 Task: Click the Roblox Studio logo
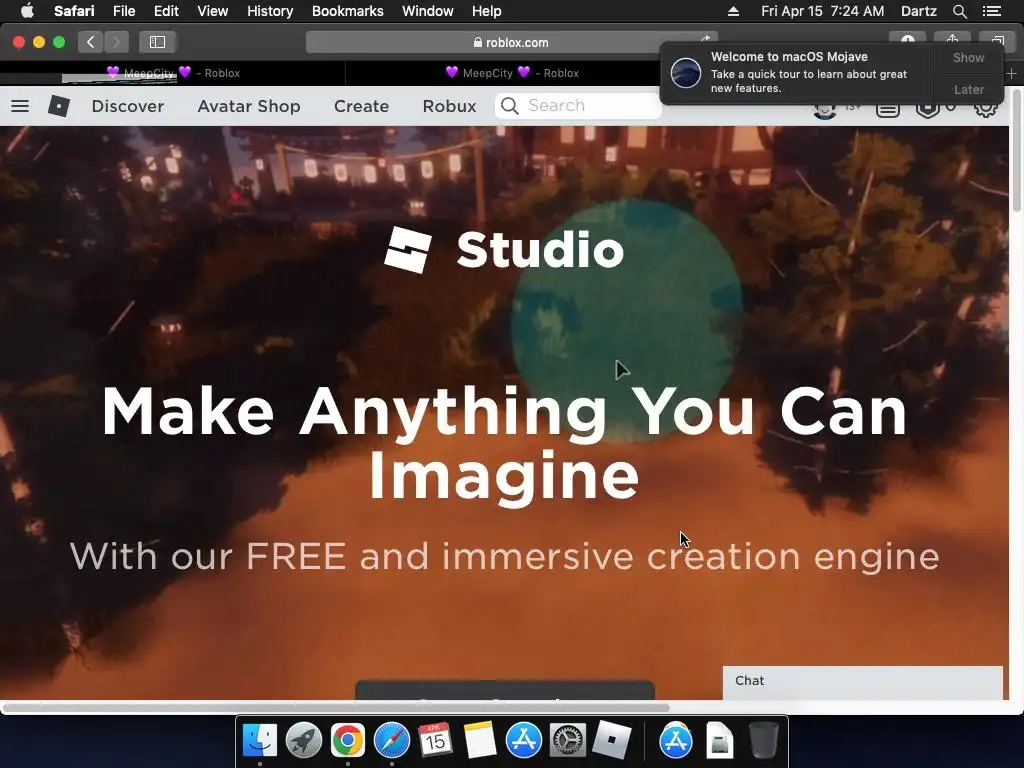pos(504,249)
